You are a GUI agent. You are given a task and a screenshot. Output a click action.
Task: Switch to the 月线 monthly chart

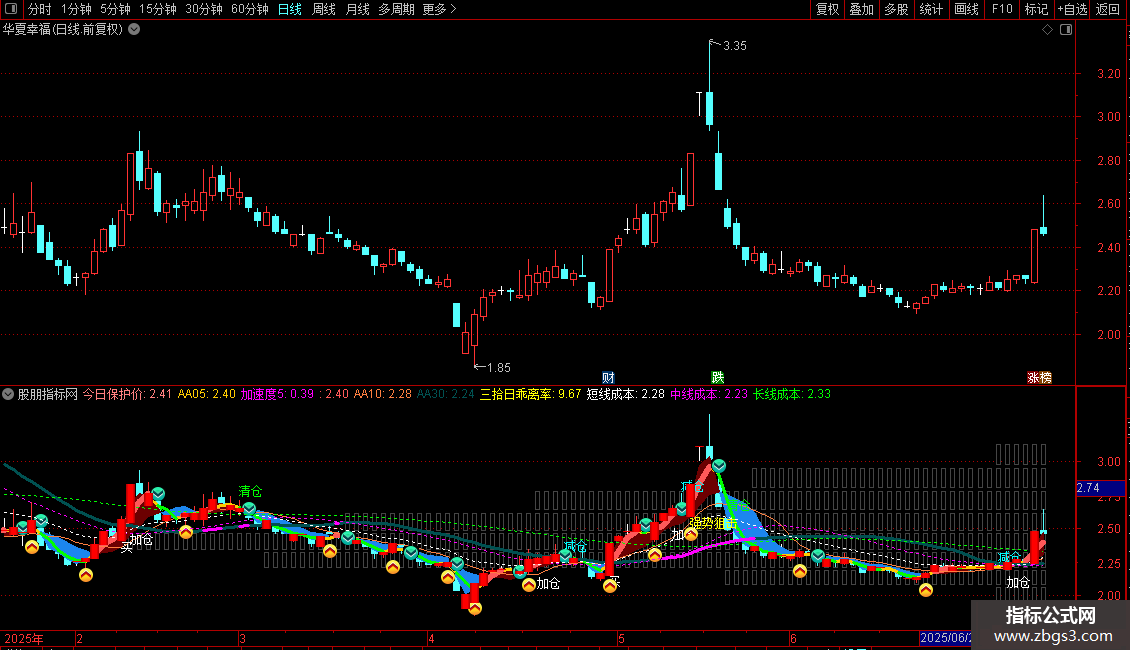point(357,9)
